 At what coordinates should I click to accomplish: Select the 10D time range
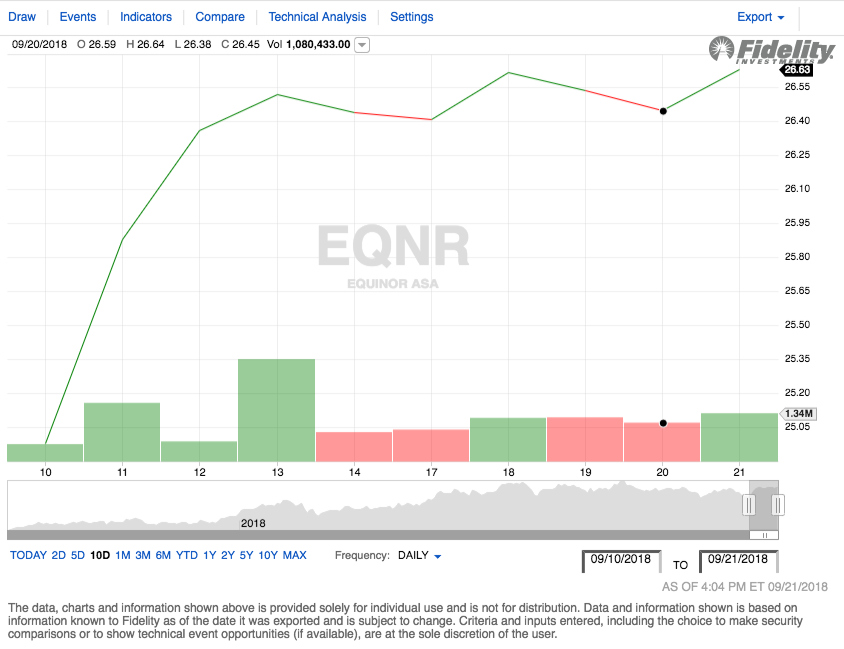click(100, 555)
